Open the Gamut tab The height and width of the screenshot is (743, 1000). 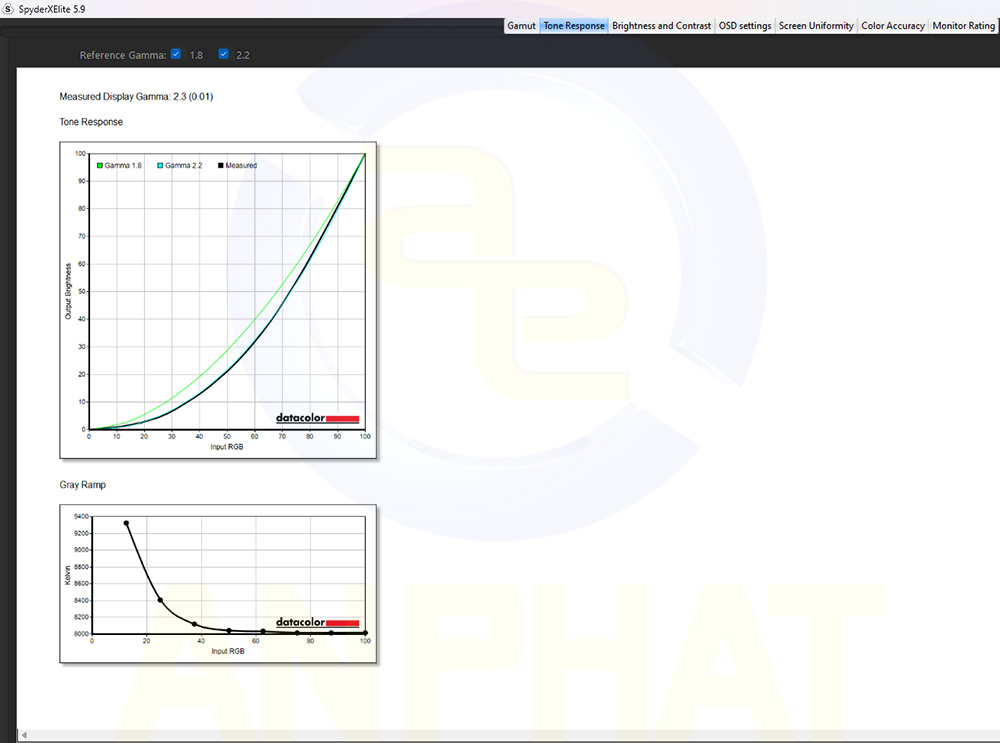coord(521,26)
